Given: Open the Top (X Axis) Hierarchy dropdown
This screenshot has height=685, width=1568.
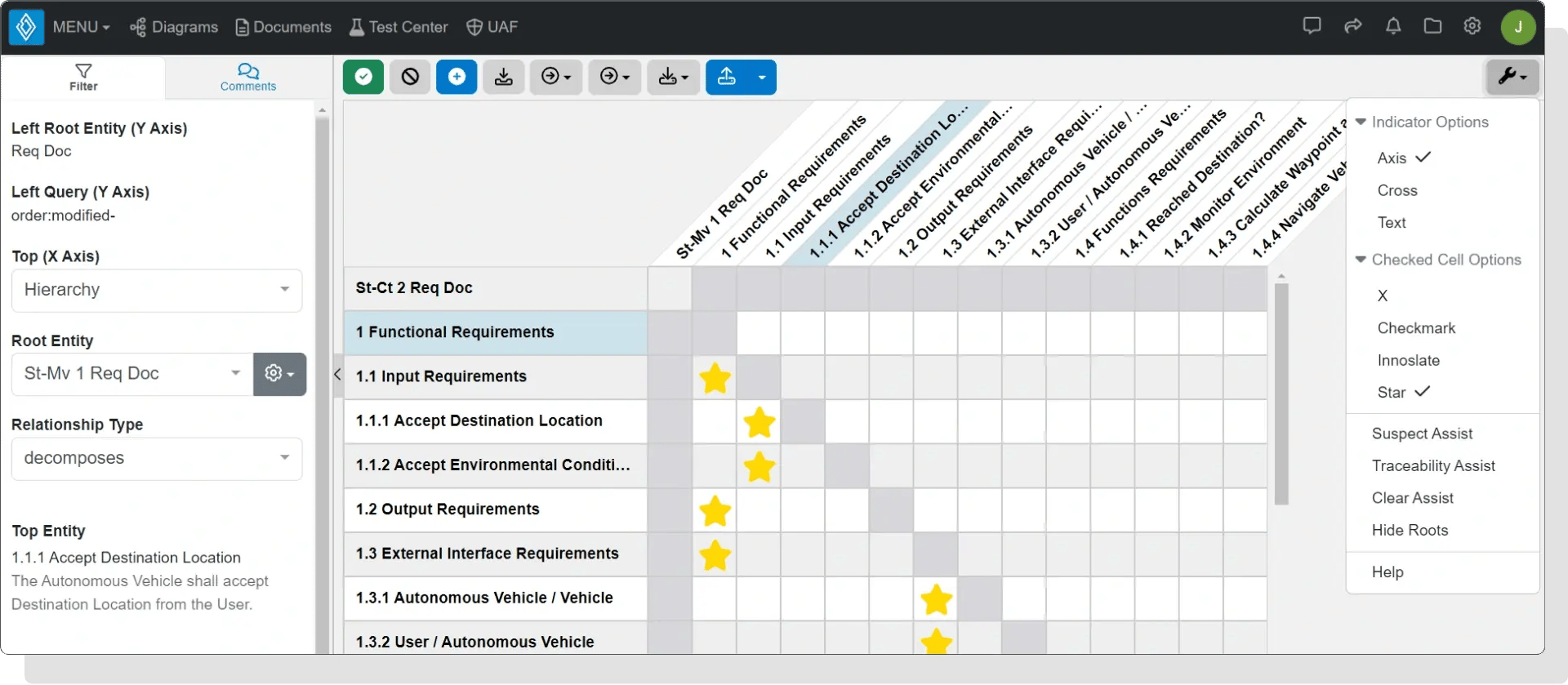Looking at the screenshot, I should [157, 290].
